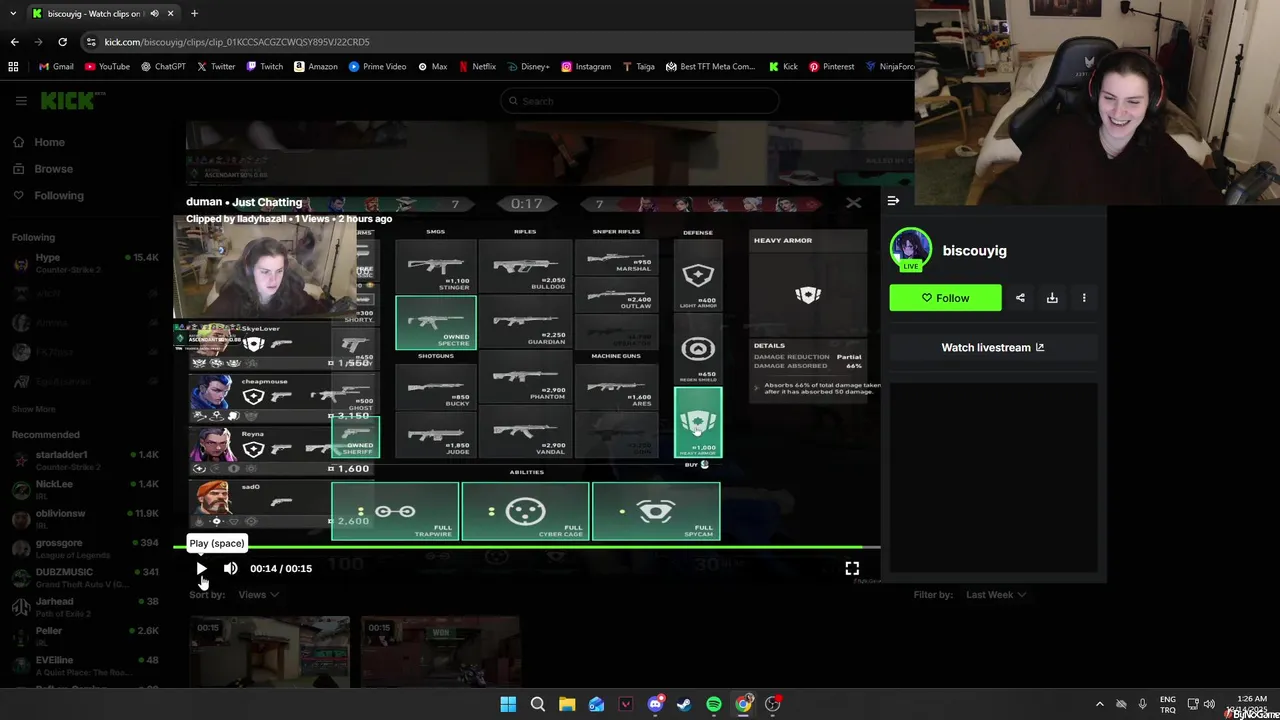Collapse the clip side panel arrow icon
1280x720 pixels.
pyautogui.click(x=893, y=201)
